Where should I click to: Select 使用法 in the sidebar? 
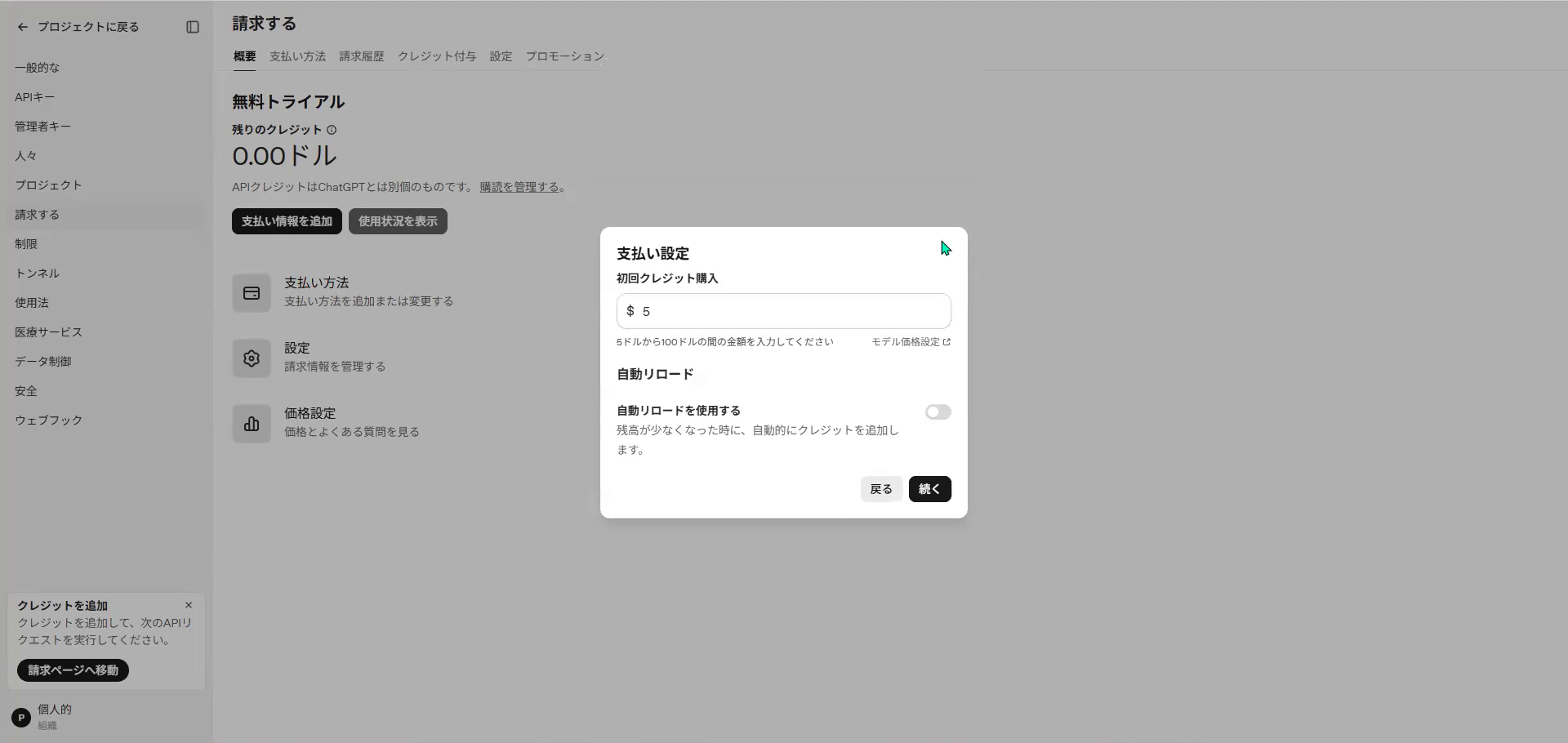(x=31, y=303)
